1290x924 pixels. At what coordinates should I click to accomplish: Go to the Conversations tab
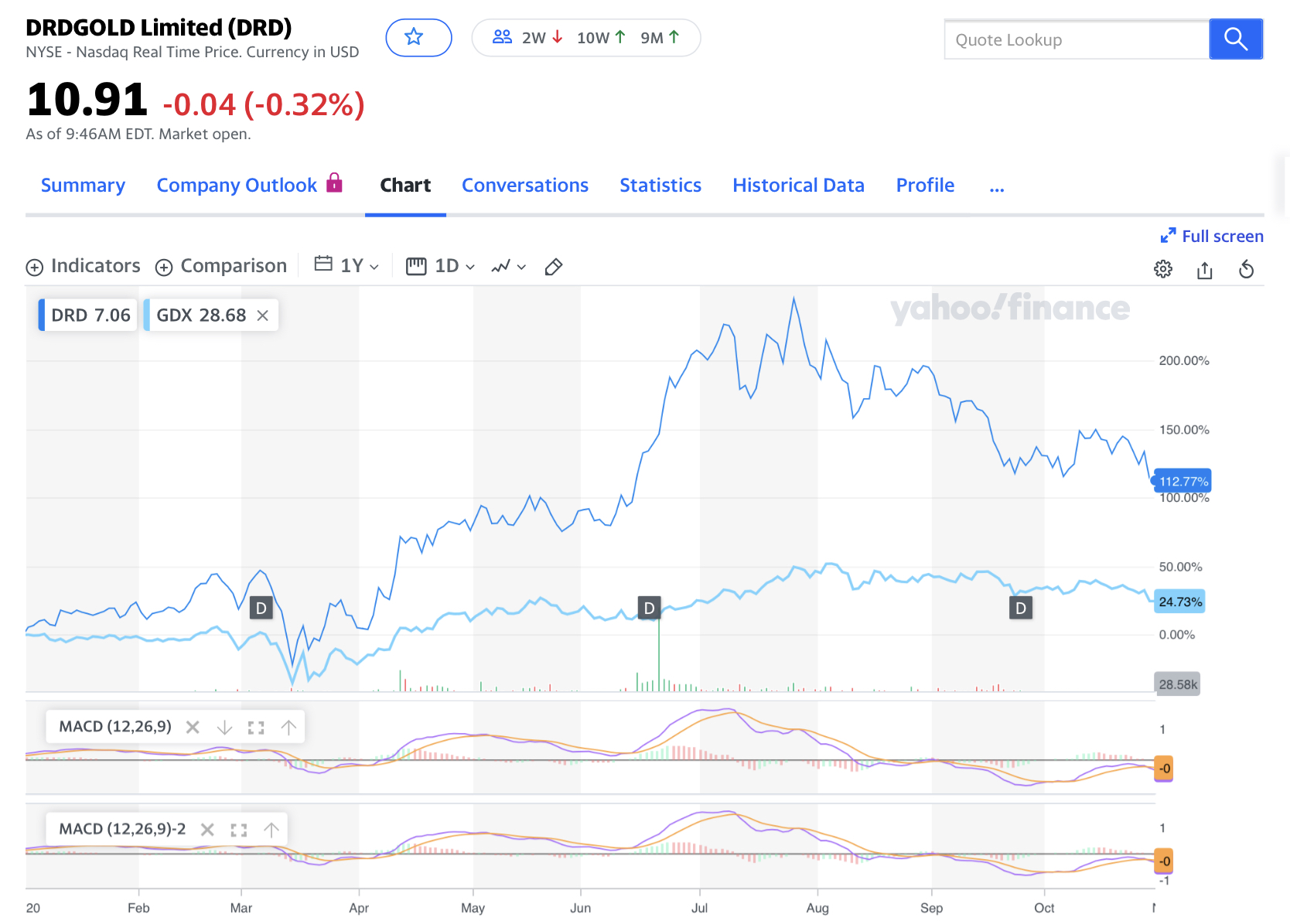click(x=525, y=186)
